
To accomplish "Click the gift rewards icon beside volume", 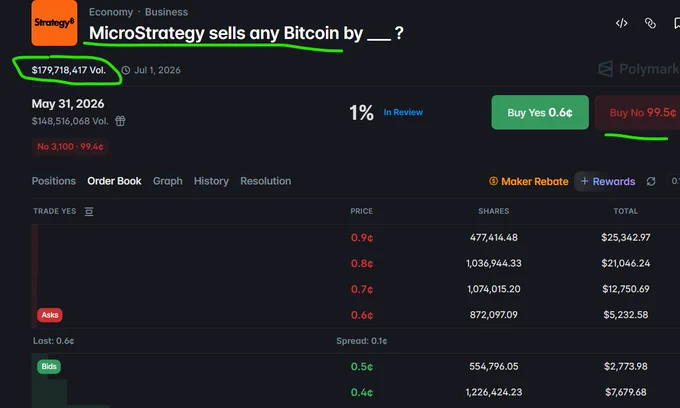I will tap(120, 121).
